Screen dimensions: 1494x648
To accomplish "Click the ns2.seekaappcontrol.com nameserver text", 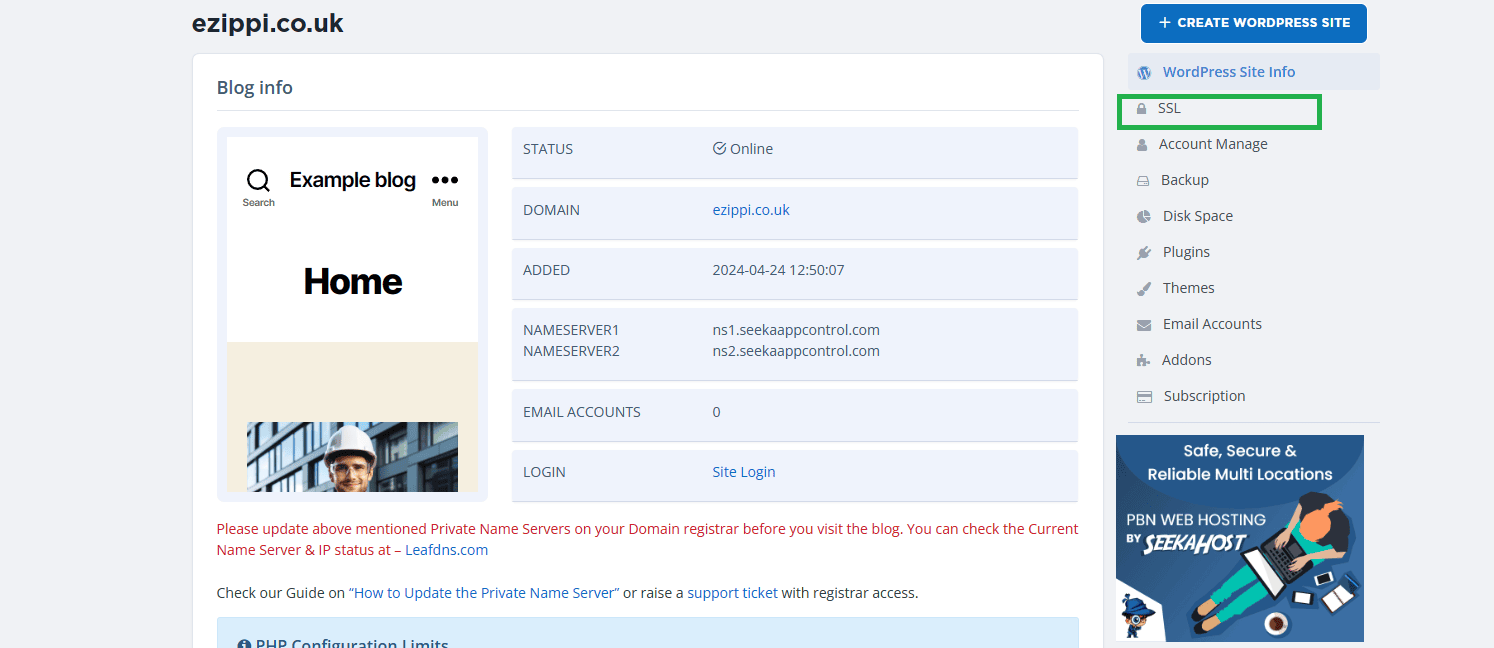I will pos(796,351).
